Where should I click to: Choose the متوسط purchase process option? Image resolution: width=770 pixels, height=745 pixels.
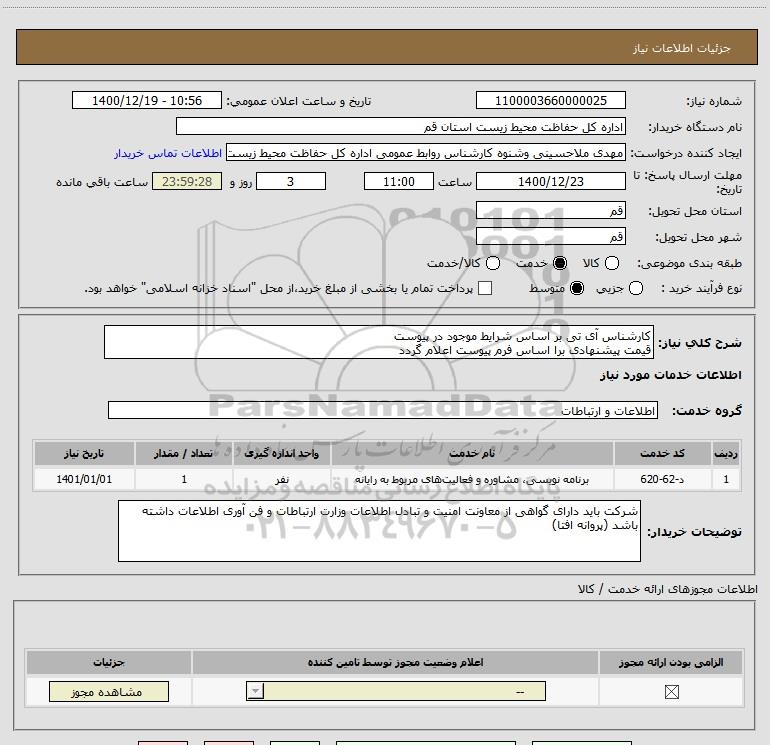coord(577,288)
